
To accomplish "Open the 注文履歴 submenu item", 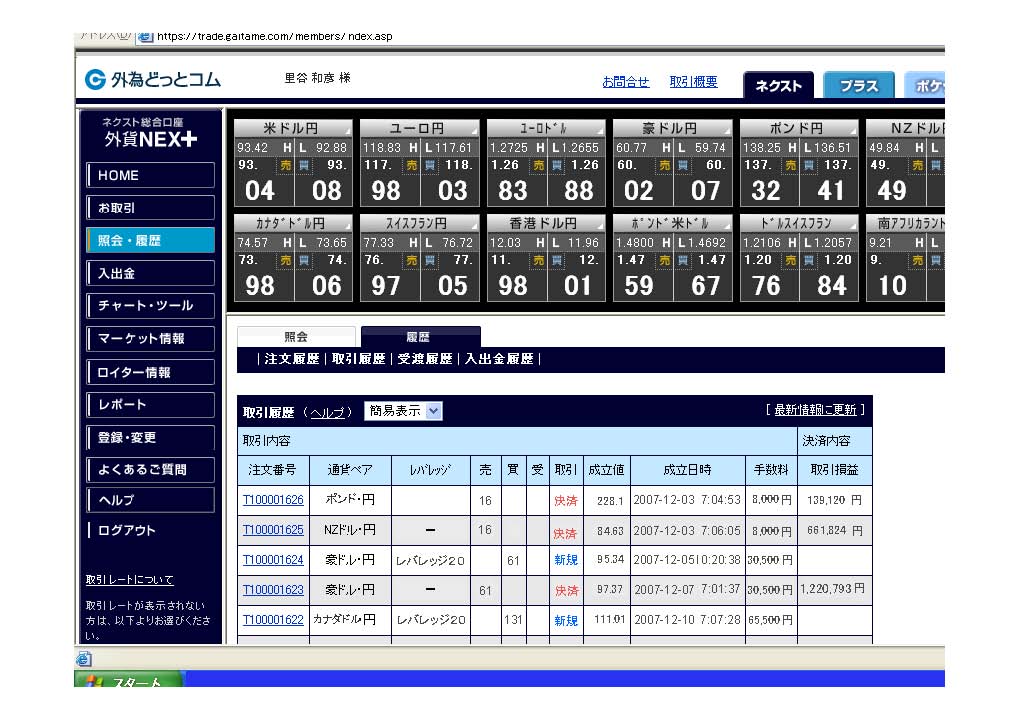I will coord(292,359).
